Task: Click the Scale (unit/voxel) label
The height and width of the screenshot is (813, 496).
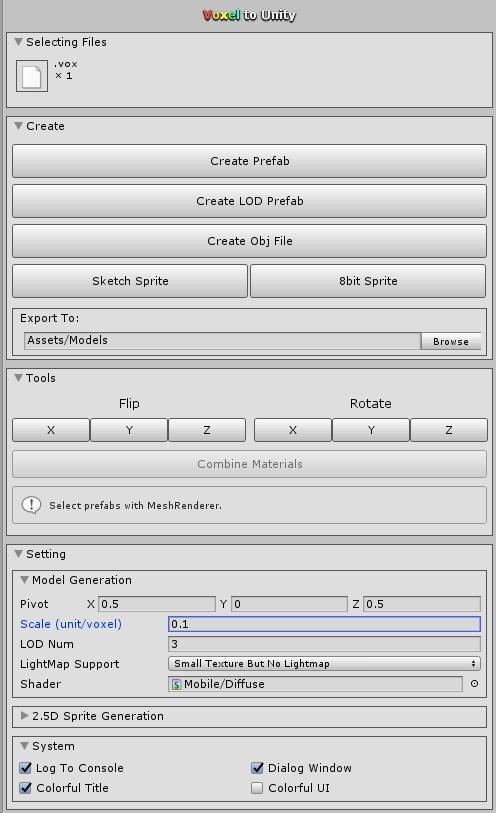Action: pos(71,624)
